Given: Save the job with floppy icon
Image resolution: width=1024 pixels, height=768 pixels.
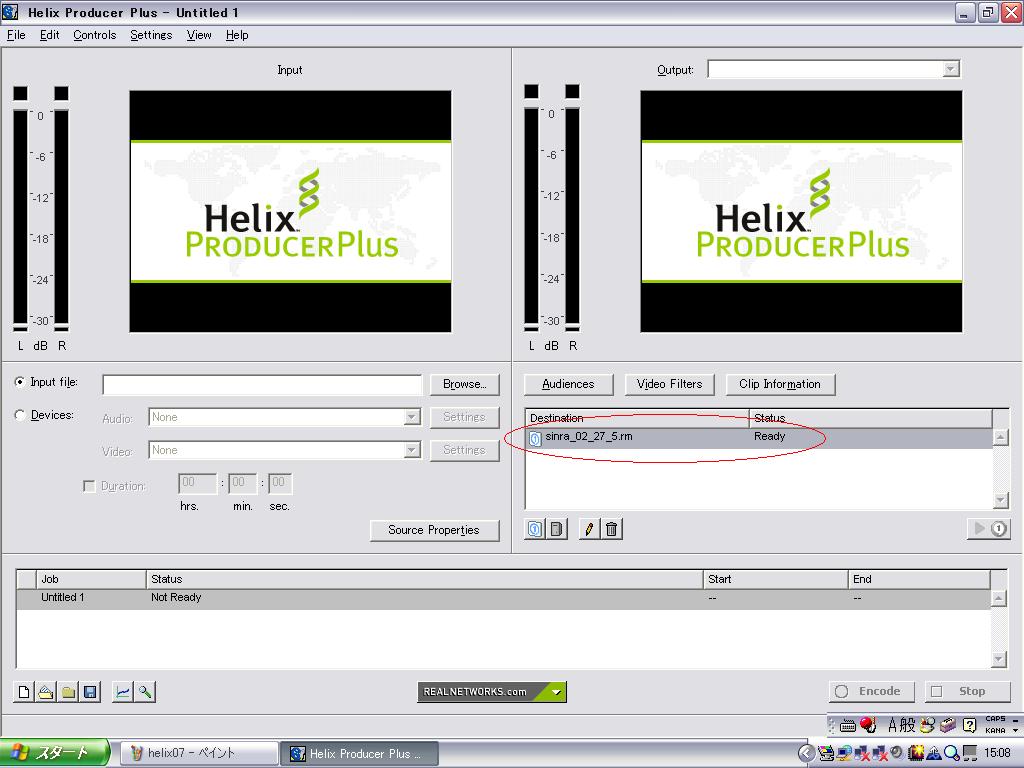Looking at the screenshot, I should point(90,692).
